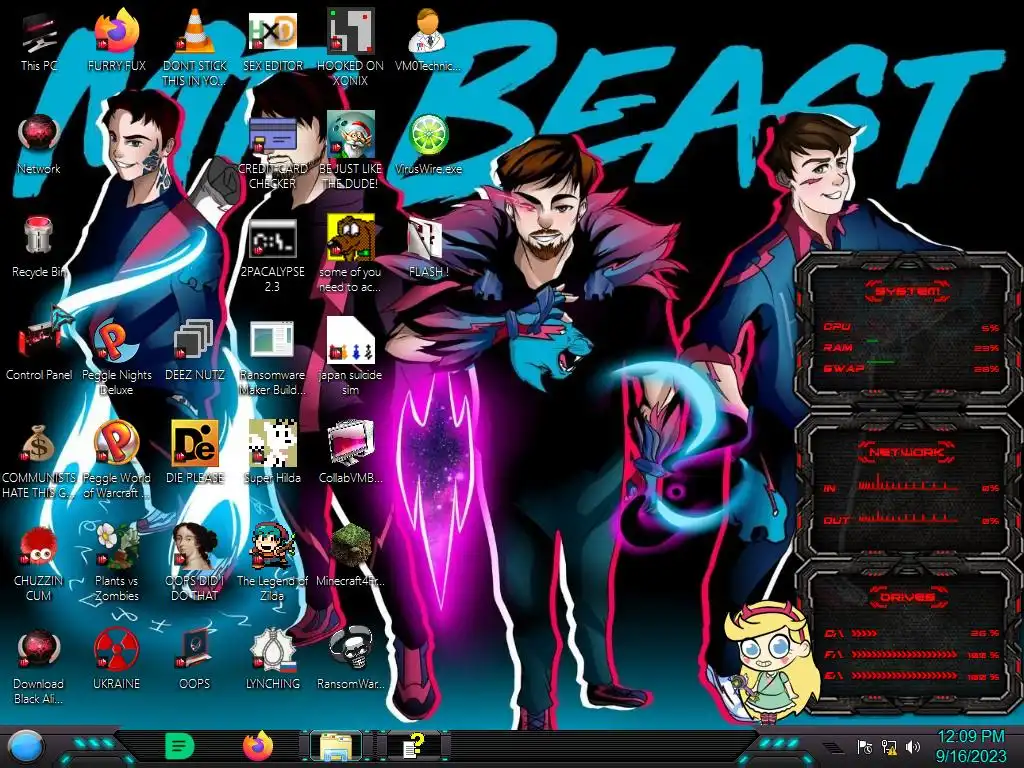Open the DIE PLEASE shortcut

click(x=195, y=454)
